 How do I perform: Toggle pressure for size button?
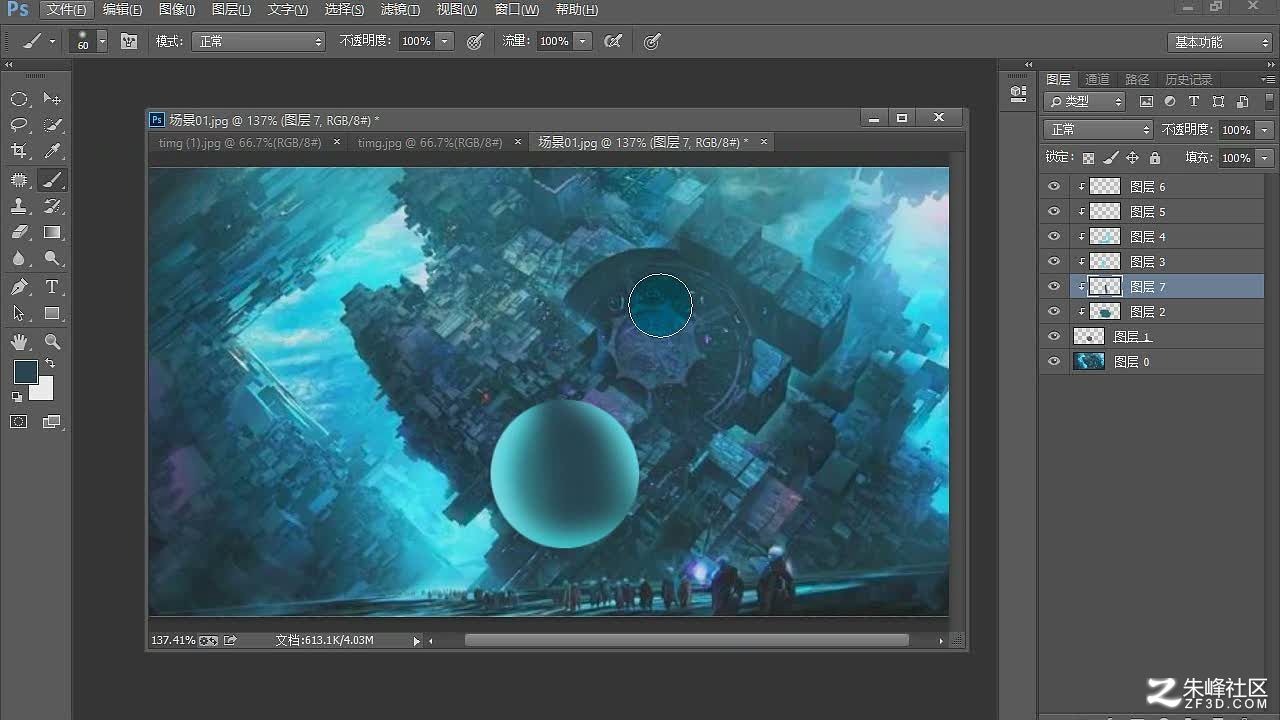click(x=652, y=41)
